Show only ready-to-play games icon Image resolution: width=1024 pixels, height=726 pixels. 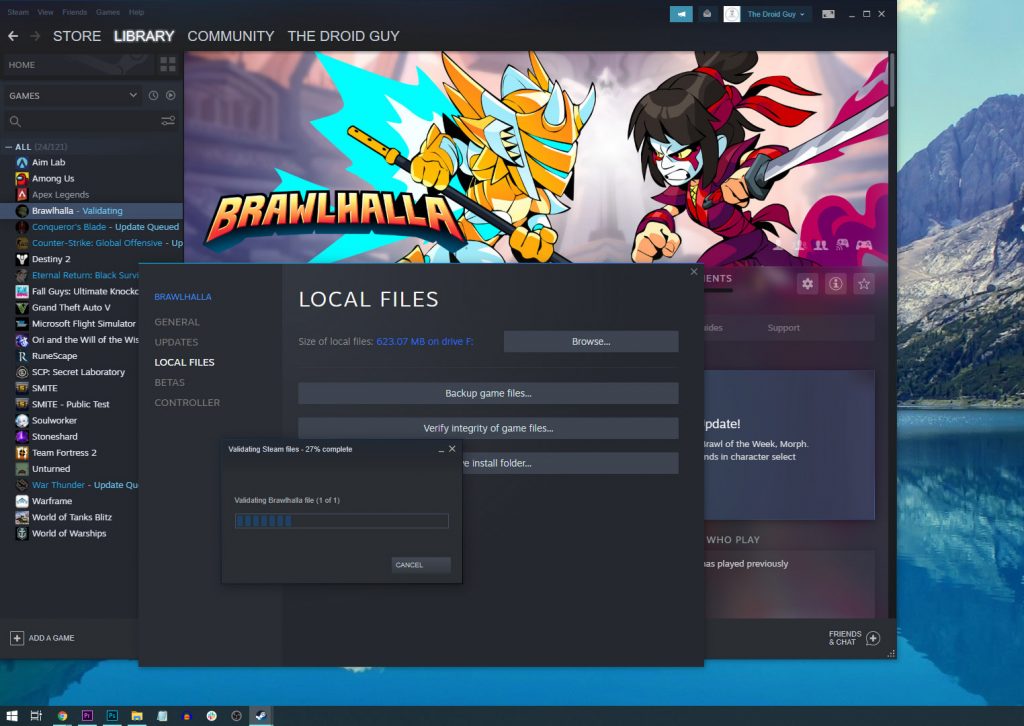[x=170, y=95]
